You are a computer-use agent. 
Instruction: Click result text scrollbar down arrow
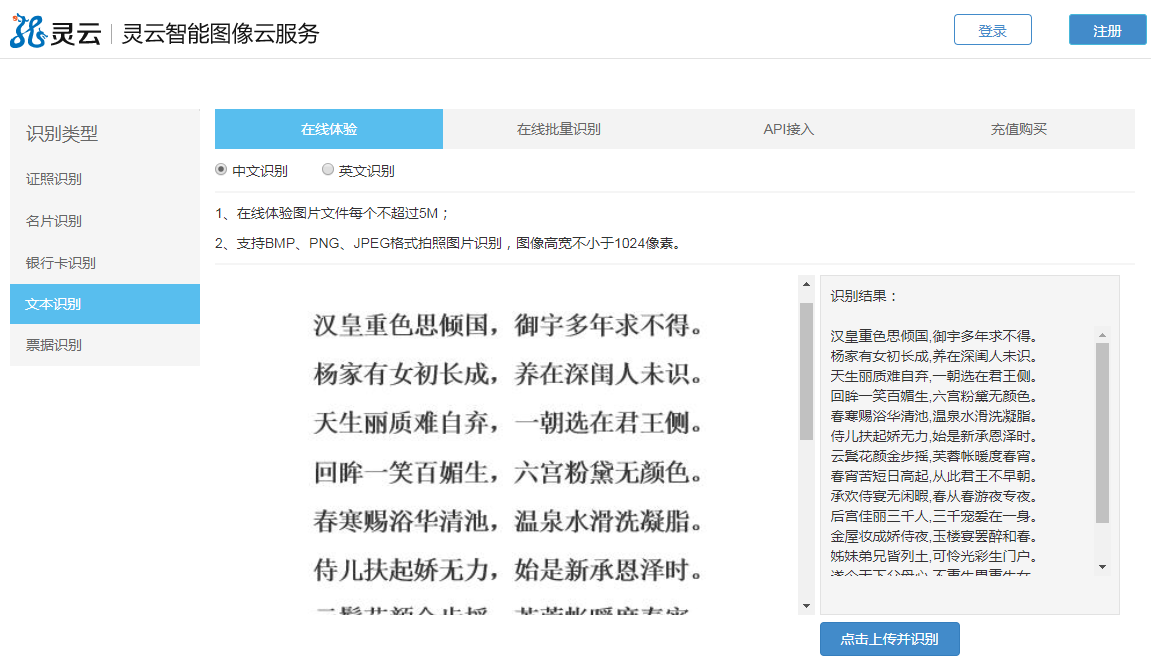coord(1102,566)
